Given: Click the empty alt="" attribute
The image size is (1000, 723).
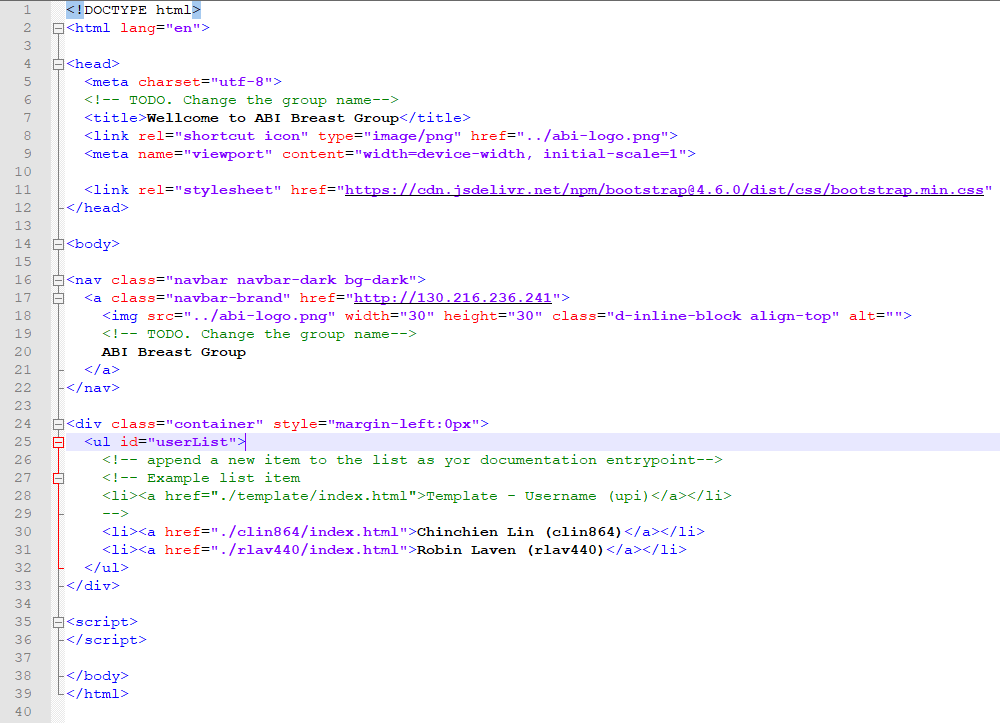Looking at the screenshot, I should 876,316.
